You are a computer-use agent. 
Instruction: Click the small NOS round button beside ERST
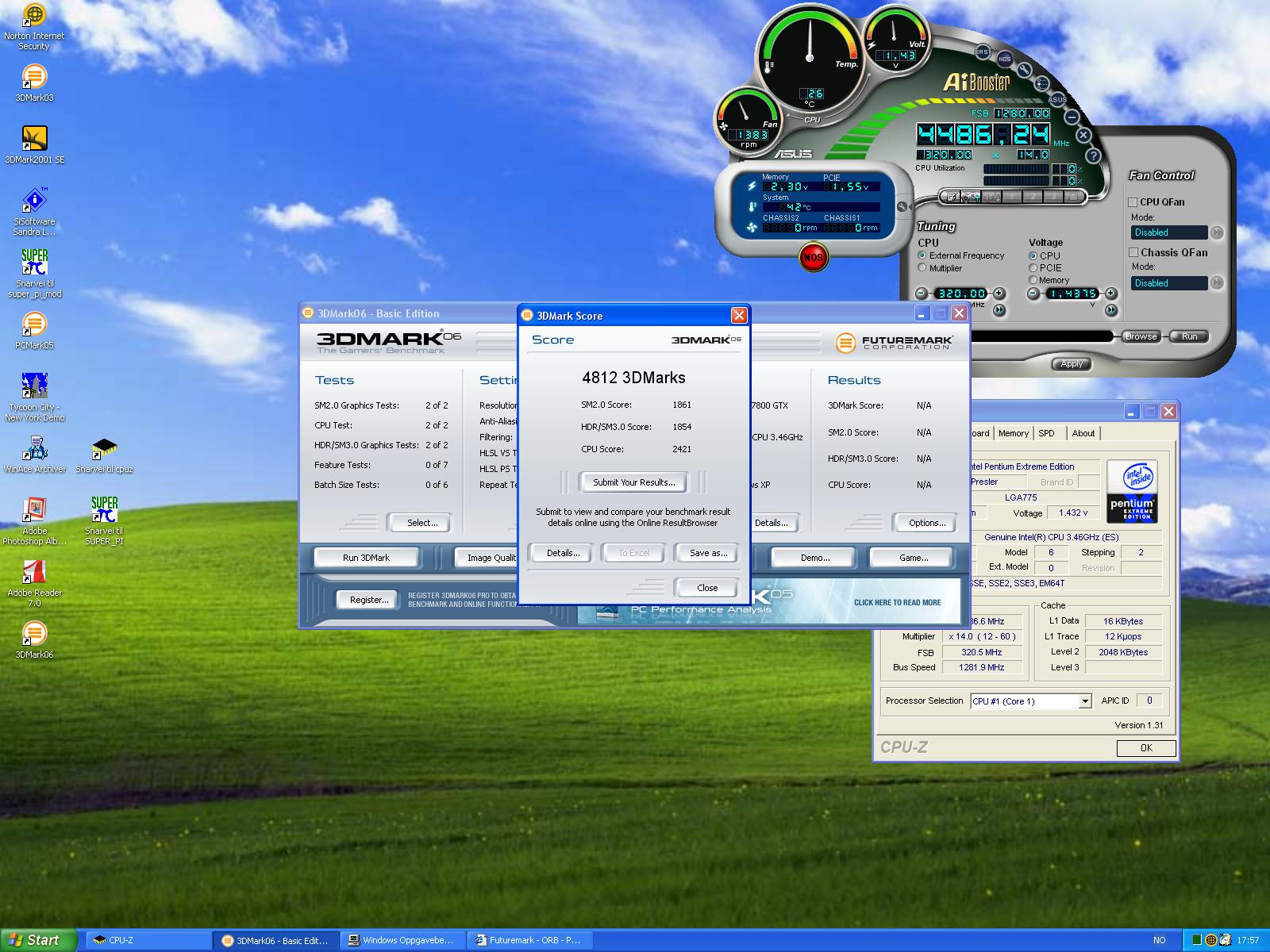coord(1005,59)
